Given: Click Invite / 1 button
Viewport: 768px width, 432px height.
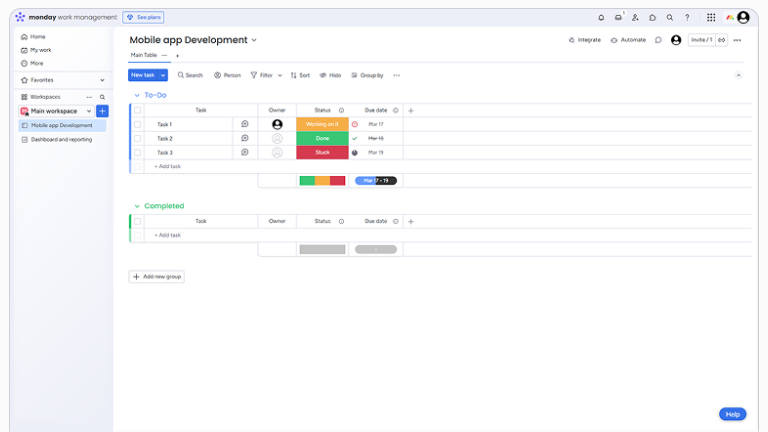Looking at the screenshot, I should click(x=702, y=40).
